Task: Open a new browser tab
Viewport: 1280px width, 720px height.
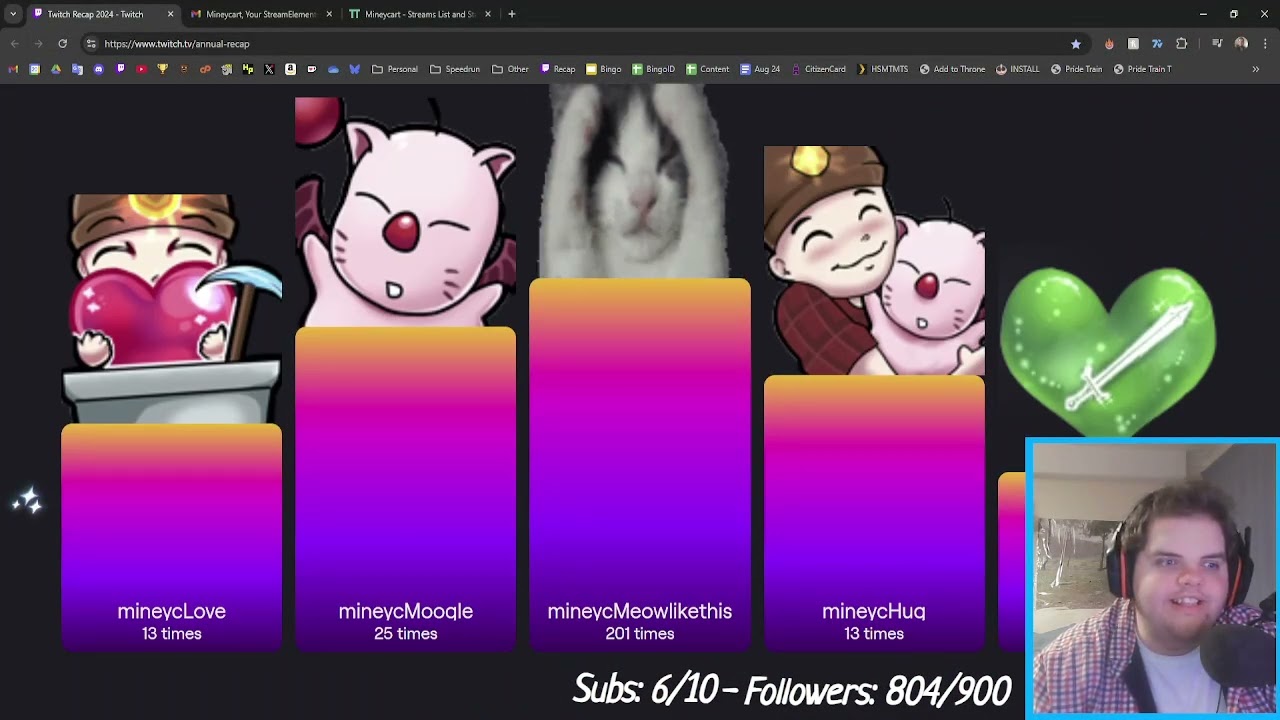Action: click(x=512, y=14)
